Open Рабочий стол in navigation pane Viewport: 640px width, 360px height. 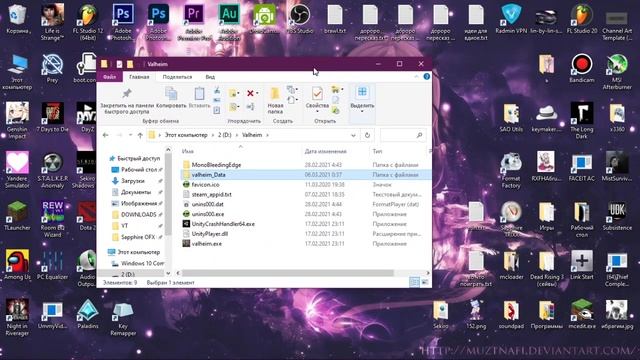pos(139,169)
